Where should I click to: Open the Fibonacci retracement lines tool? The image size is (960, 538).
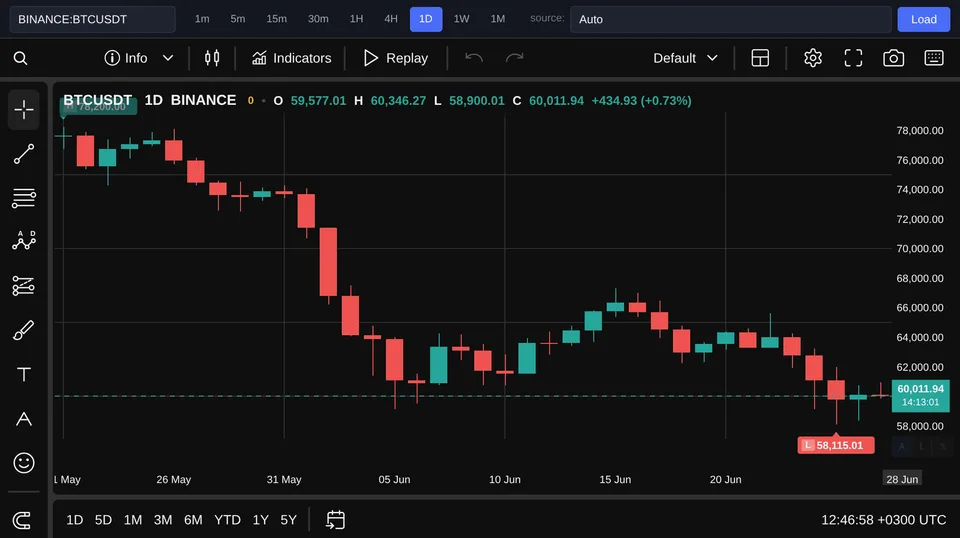coord(24,198)
